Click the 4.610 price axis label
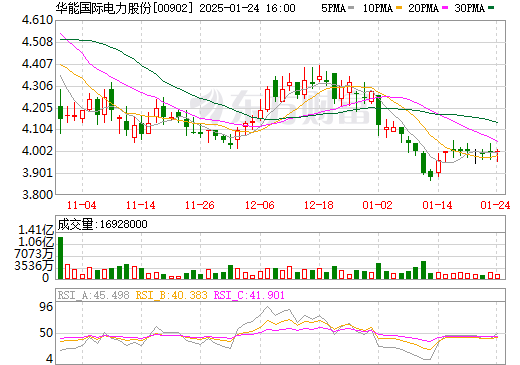 (x=37, y=20)
